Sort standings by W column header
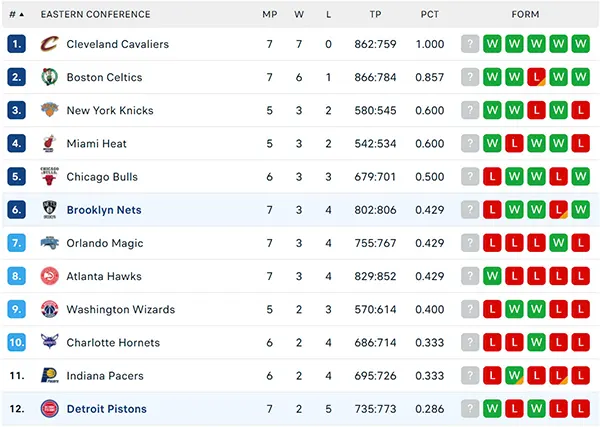This screenshot has height=427, width=600. tap(299, 15)
